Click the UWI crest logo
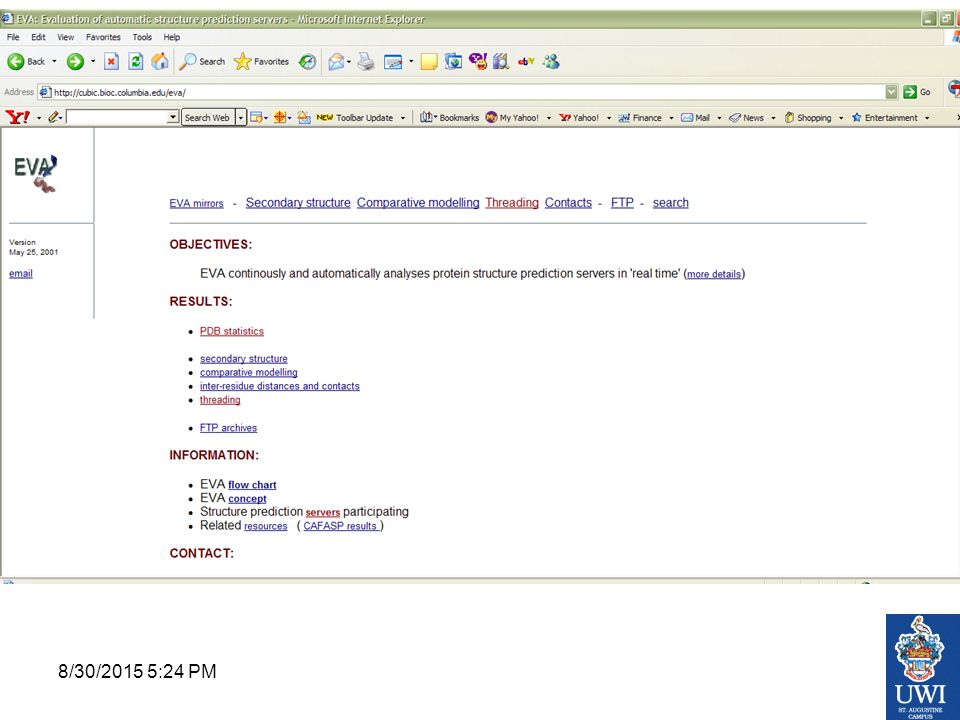Screen dimensions: 960x720 pos(923,667)
